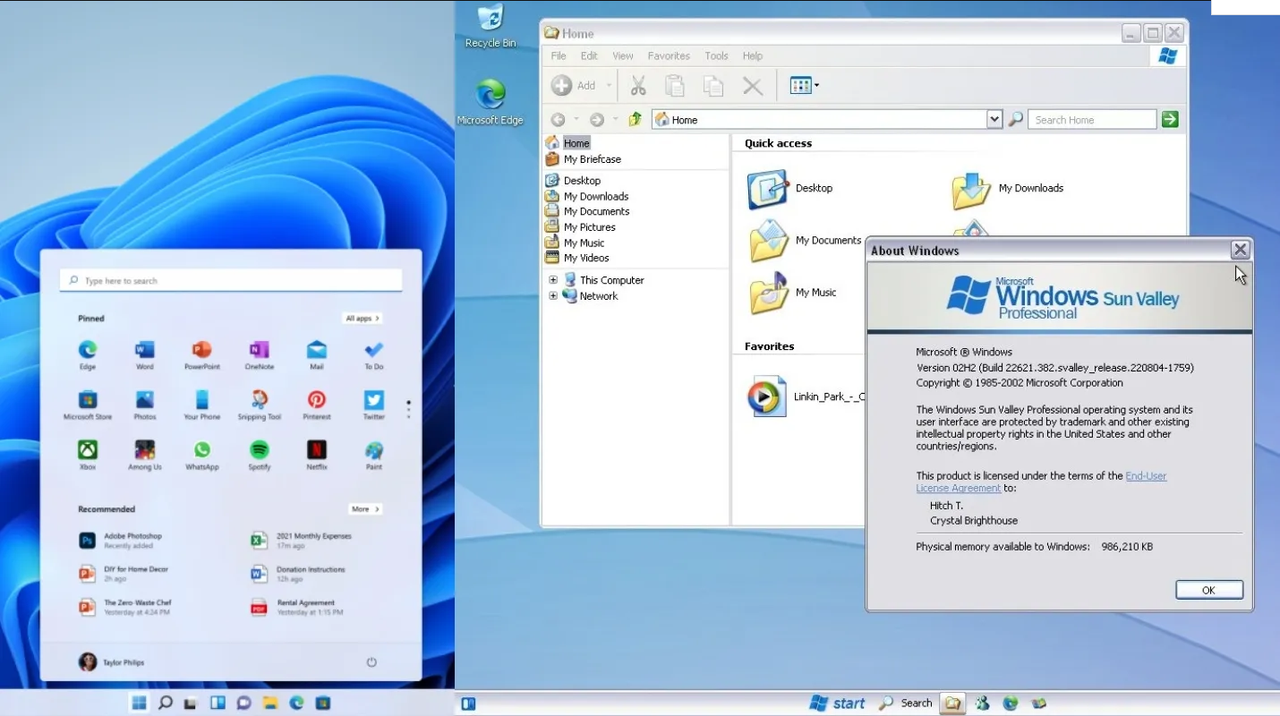Open the pinned Pinterest app
This screenshot has height=716, width=1280.
tap(316, 404)
